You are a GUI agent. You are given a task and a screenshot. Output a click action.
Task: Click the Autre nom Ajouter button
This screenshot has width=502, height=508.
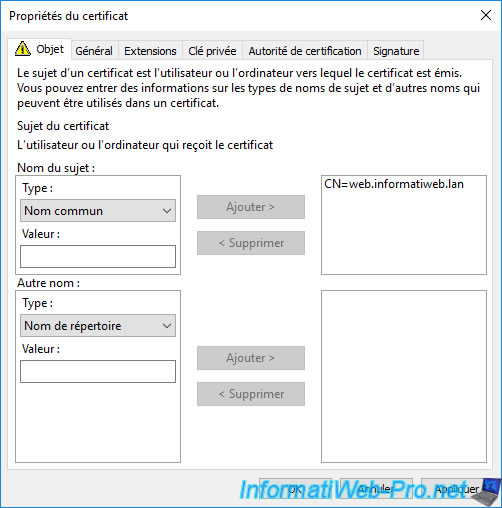[x=251, y=358]
